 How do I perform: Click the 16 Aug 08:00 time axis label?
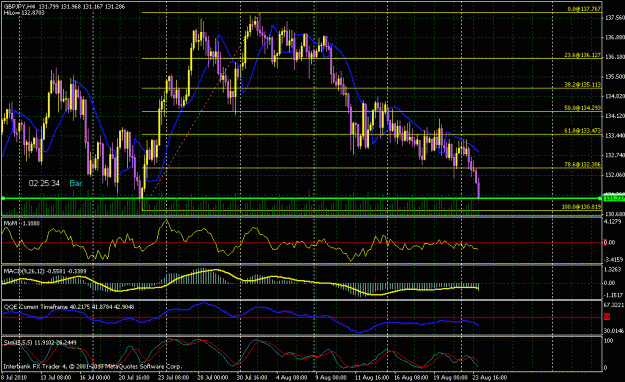point(410,378)
